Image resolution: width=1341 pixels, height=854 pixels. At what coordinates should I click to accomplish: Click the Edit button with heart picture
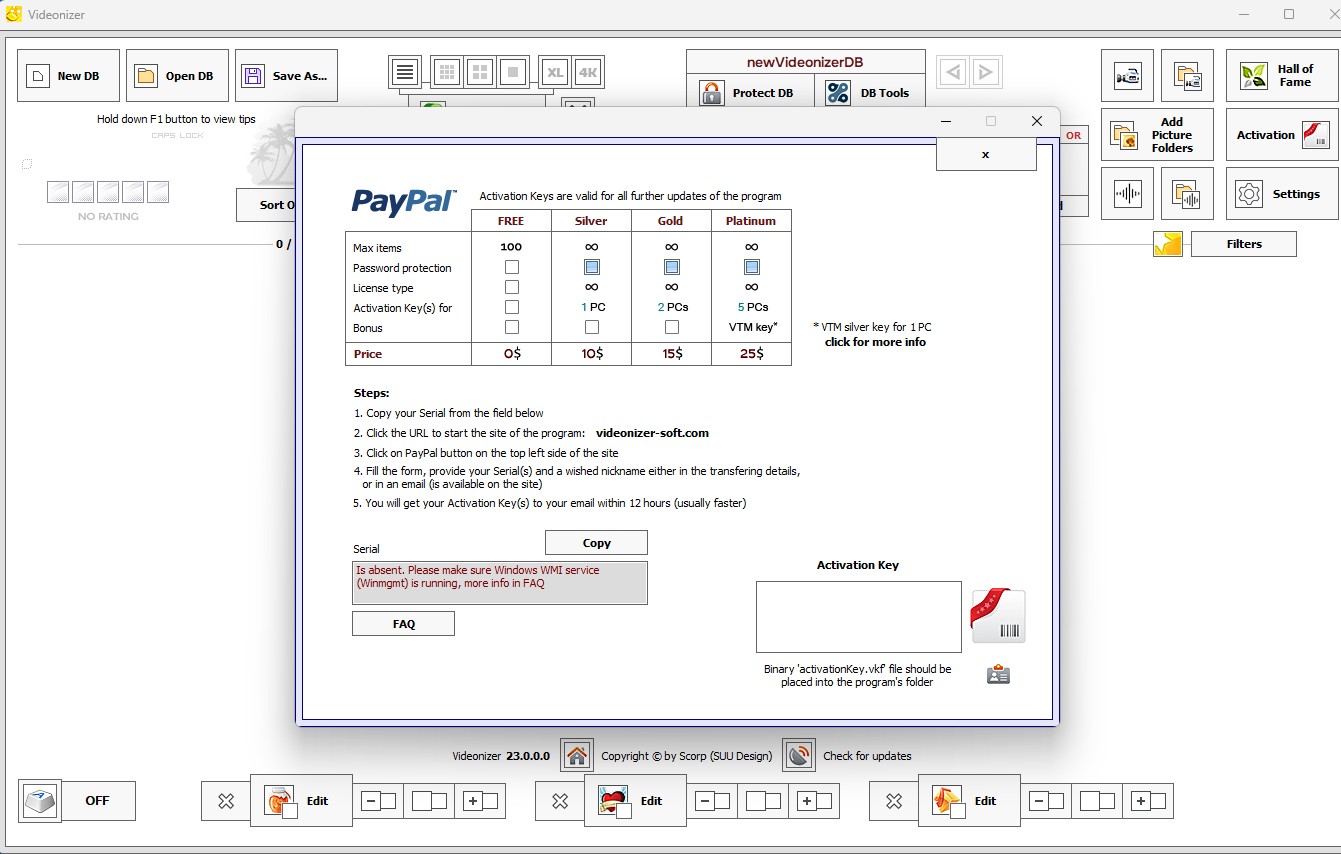[635, 800]
